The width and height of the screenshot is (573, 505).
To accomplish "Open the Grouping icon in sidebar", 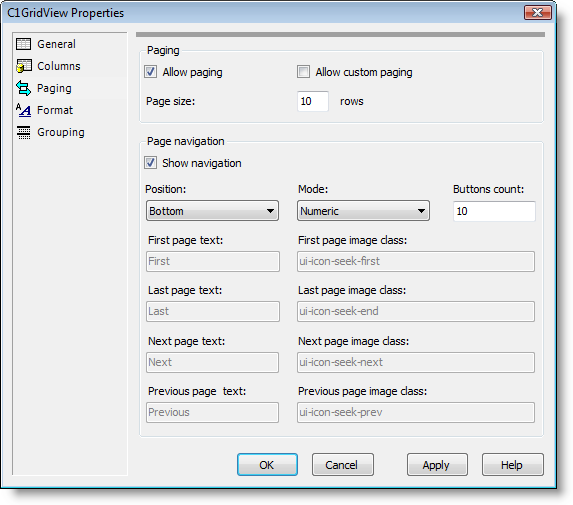I will click(24, 132).
